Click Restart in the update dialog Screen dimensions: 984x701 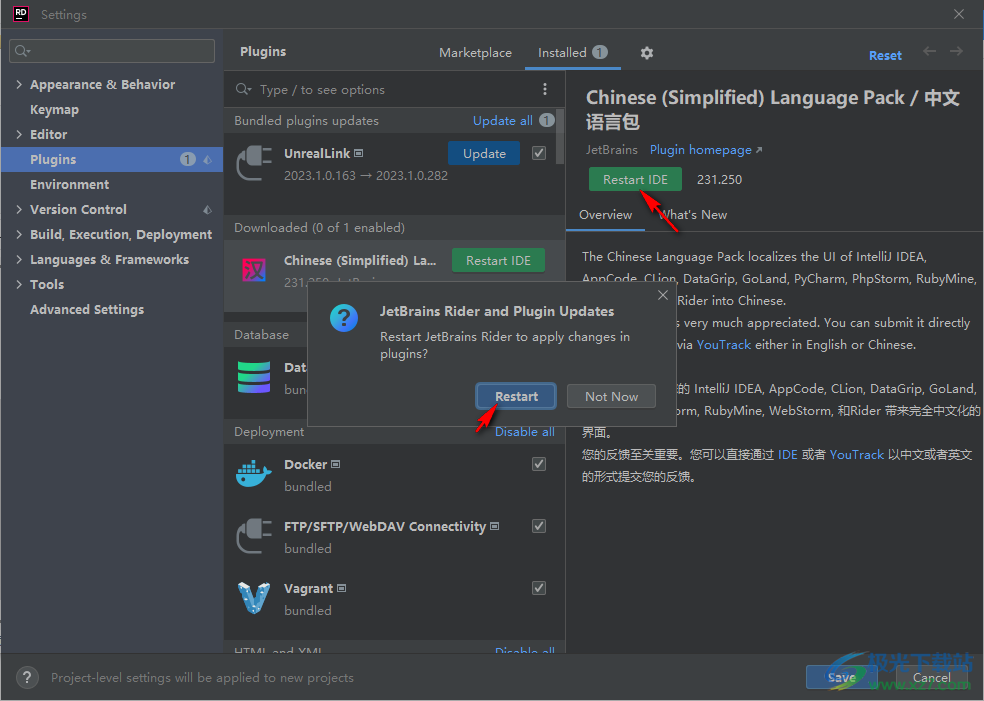pos(516,397)
